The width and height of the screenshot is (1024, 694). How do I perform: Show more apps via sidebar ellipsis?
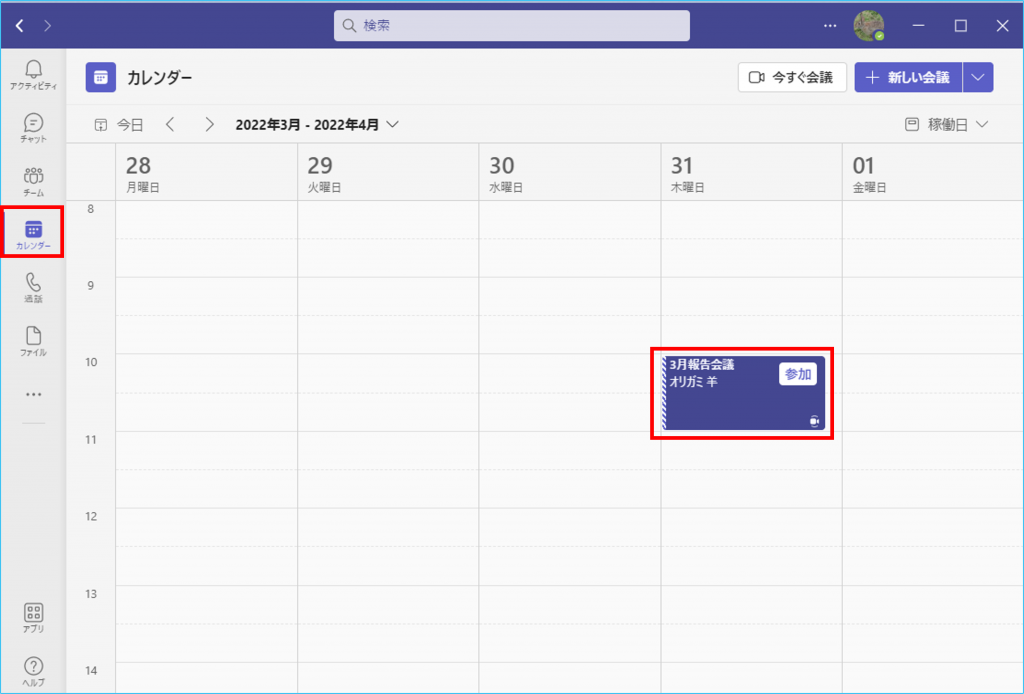[x=33, y=395]
